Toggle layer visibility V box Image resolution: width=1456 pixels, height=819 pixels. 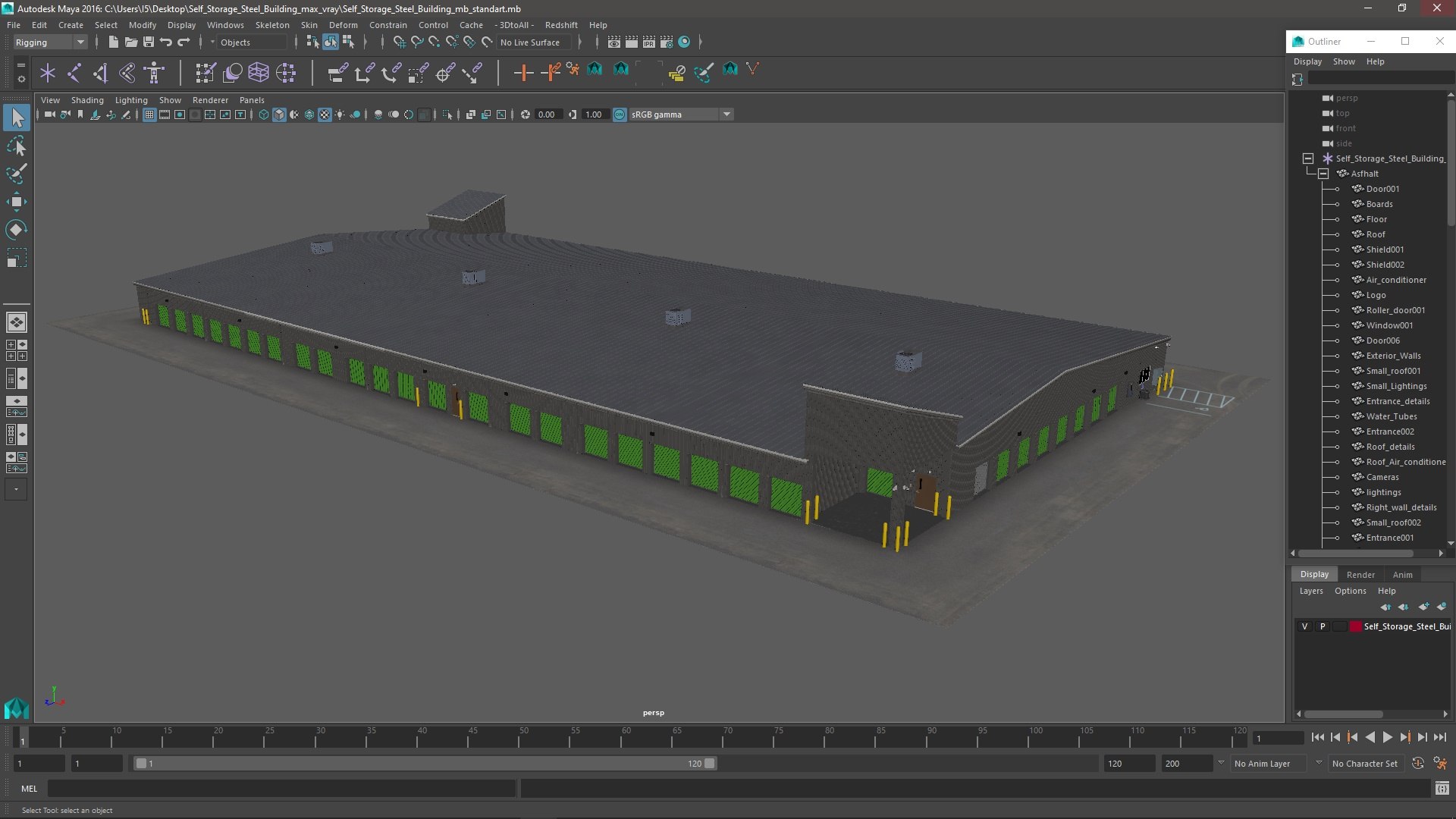pyautogui.click(x=1304, y=626)
